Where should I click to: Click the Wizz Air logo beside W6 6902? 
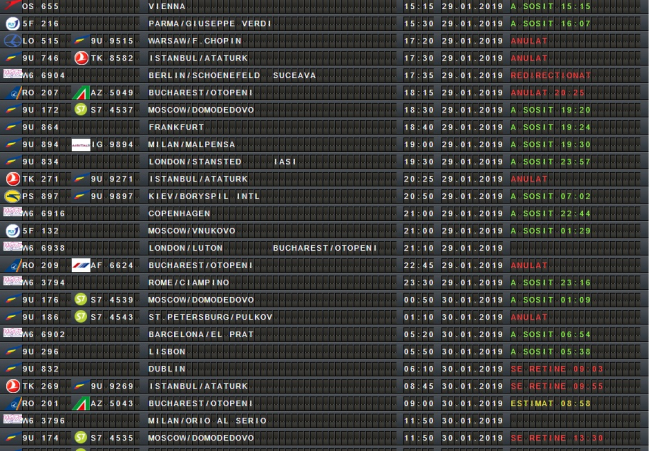[12, 333]
